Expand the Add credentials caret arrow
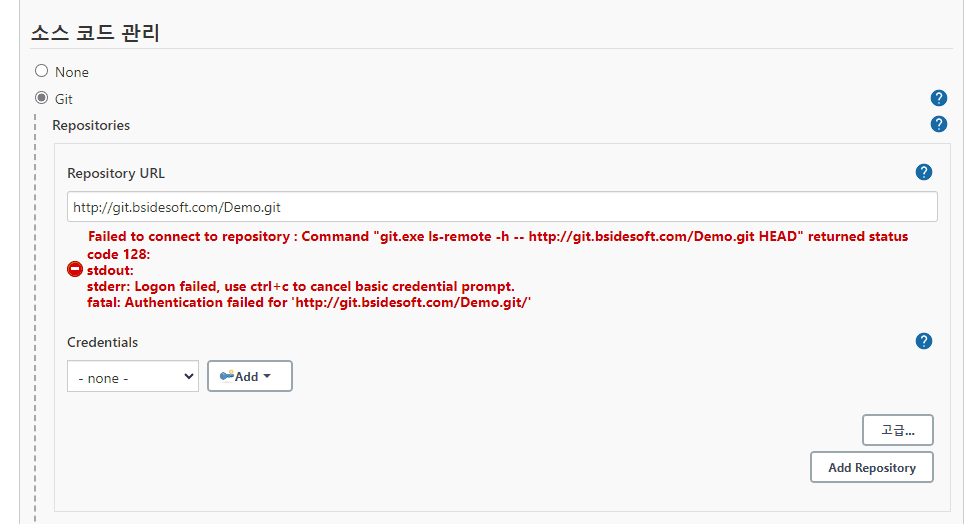The image size is (970, 524). click(267, 376)
